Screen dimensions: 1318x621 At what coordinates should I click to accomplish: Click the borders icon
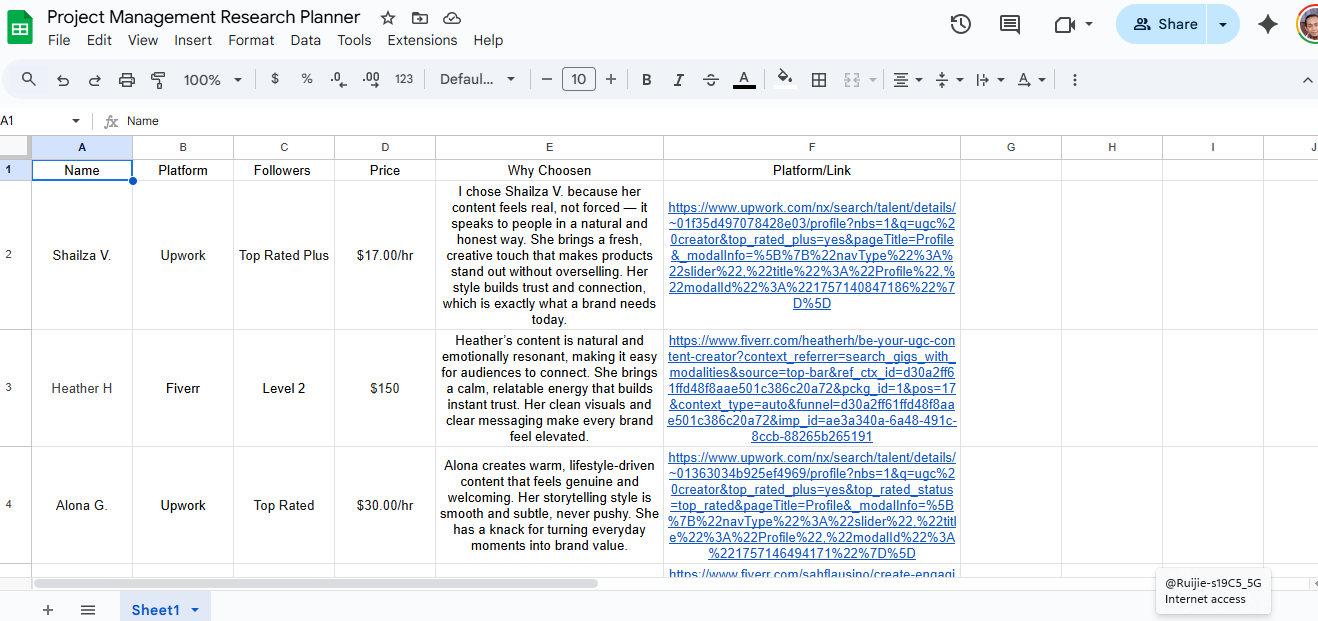[x=818, y=80]
